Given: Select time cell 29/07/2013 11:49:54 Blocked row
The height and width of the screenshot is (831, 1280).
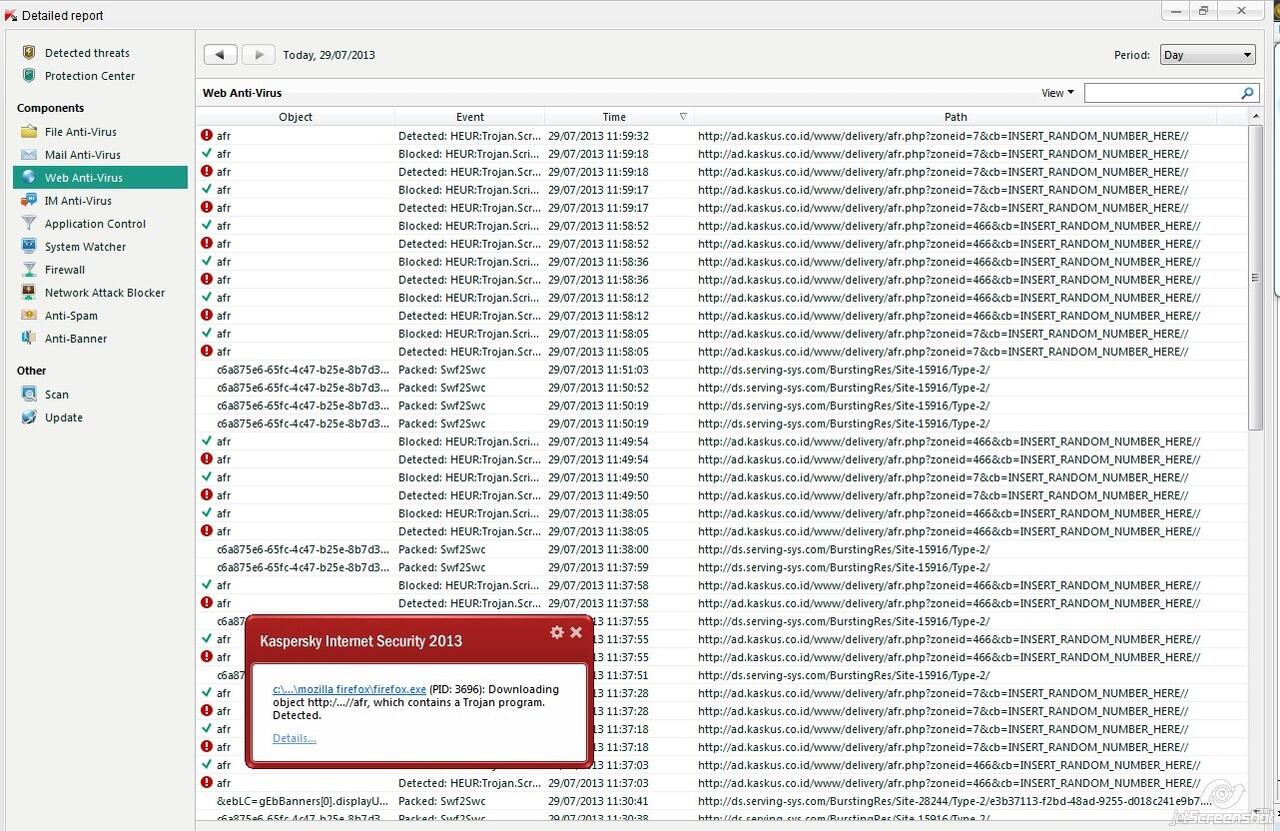Looking at the screenshot, I should pos(598,441).
